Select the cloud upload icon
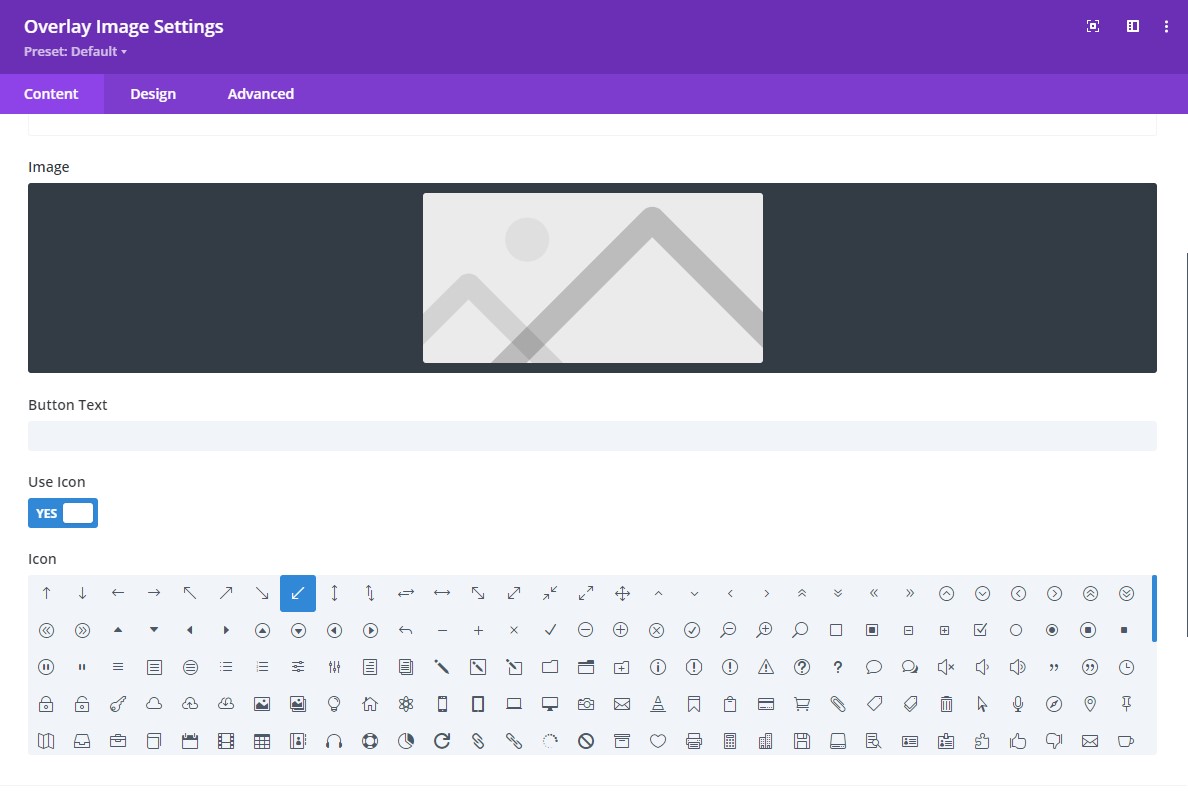 pos(190,704)
